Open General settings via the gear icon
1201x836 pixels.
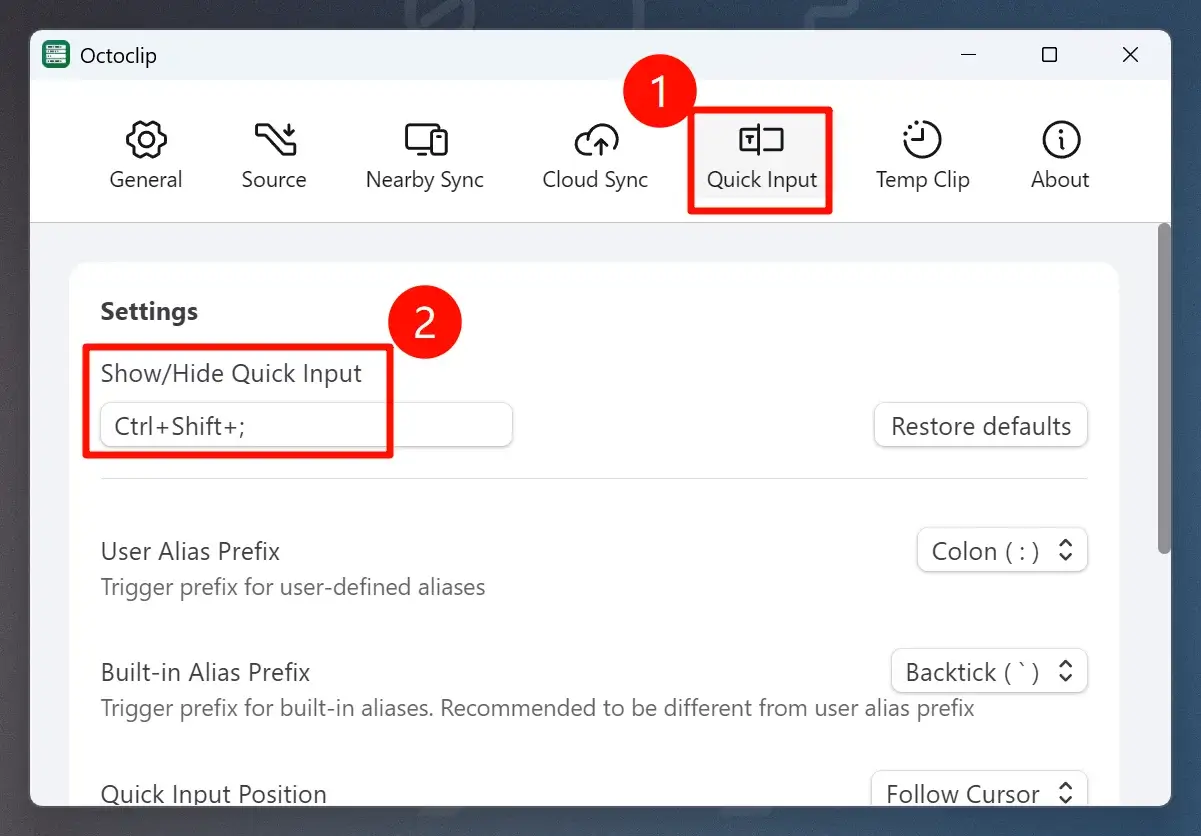(x=146, y=140)
